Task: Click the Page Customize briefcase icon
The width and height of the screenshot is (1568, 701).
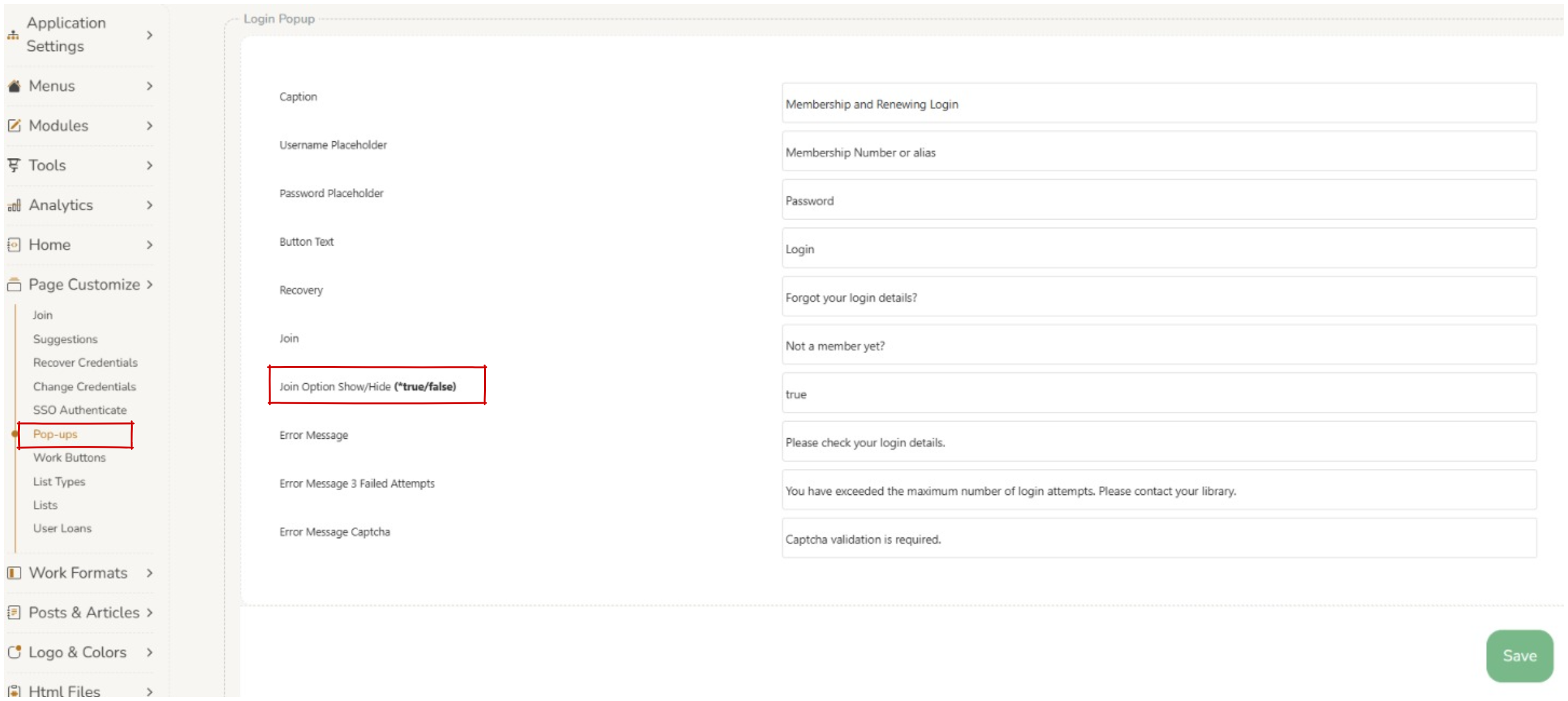Action: 14,285
